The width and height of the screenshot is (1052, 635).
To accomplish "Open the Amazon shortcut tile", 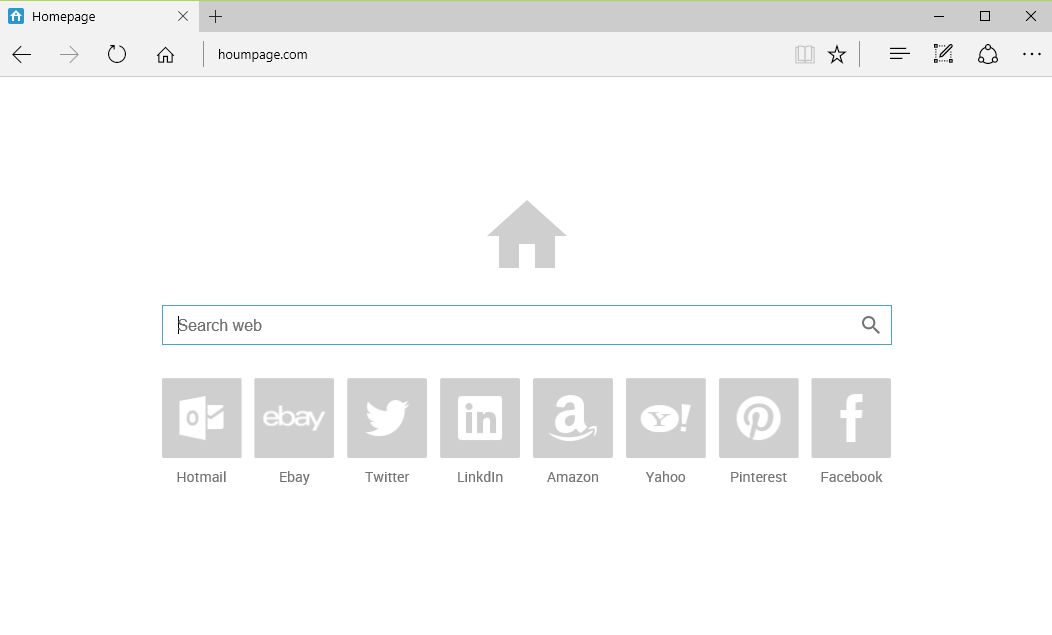I will point(572,418).
